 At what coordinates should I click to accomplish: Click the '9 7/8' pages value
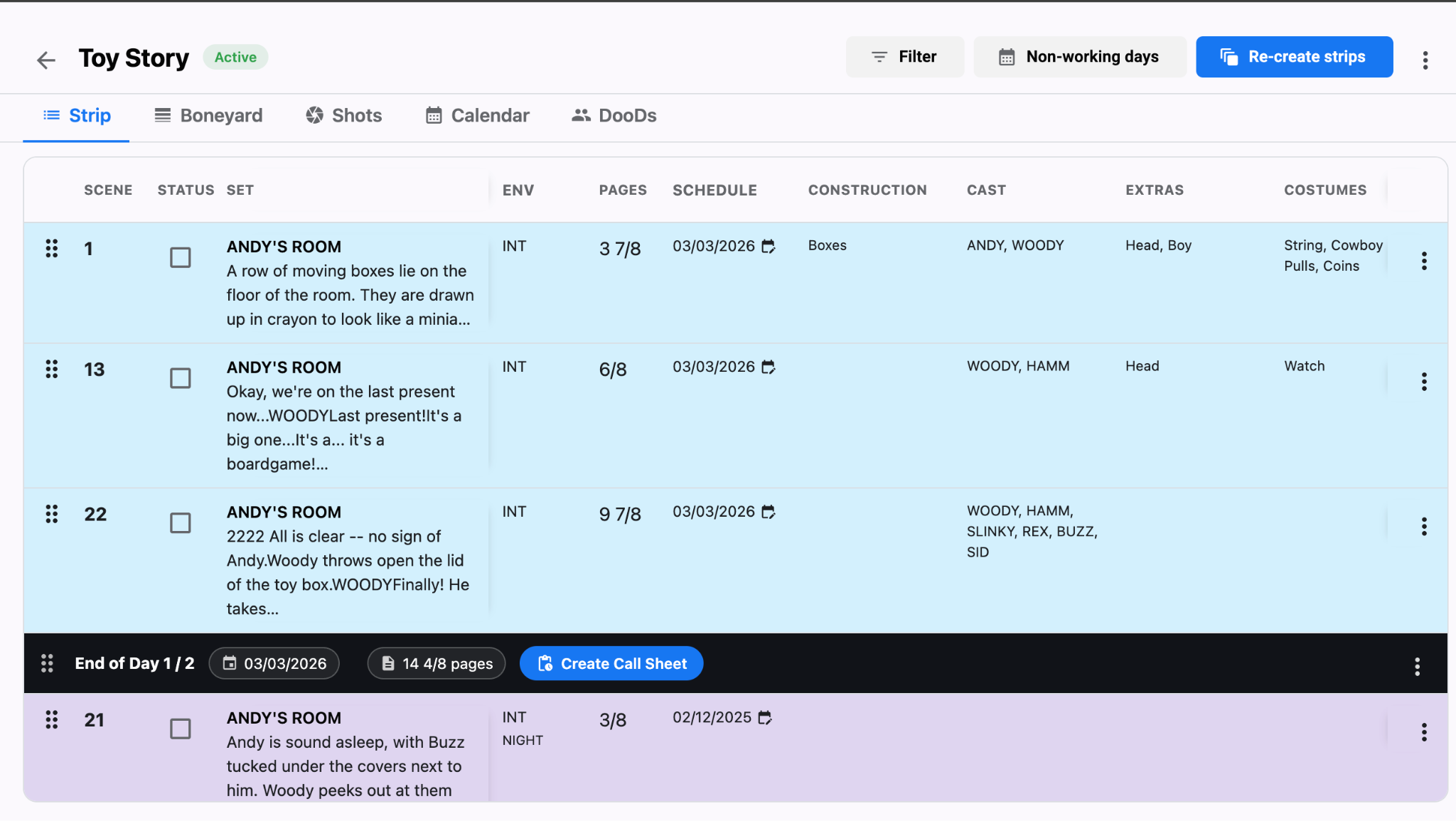(x=620, y=514)
